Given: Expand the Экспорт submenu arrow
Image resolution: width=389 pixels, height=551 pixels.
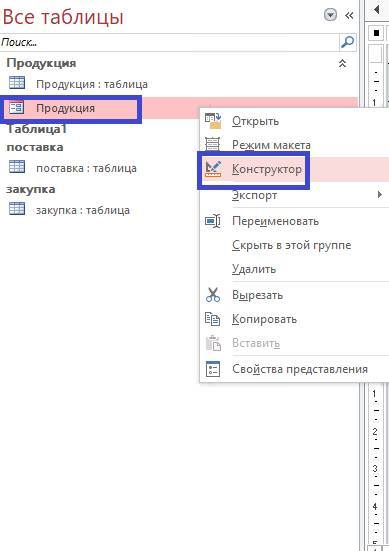Looking at the screenshot, I should click(380, 194).
